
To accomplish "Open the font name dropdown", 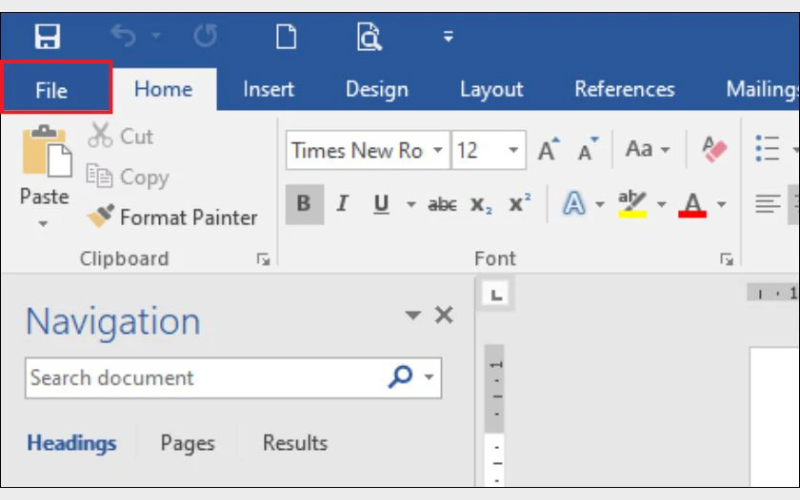I will pyautogui.click(x=438, y=151).
